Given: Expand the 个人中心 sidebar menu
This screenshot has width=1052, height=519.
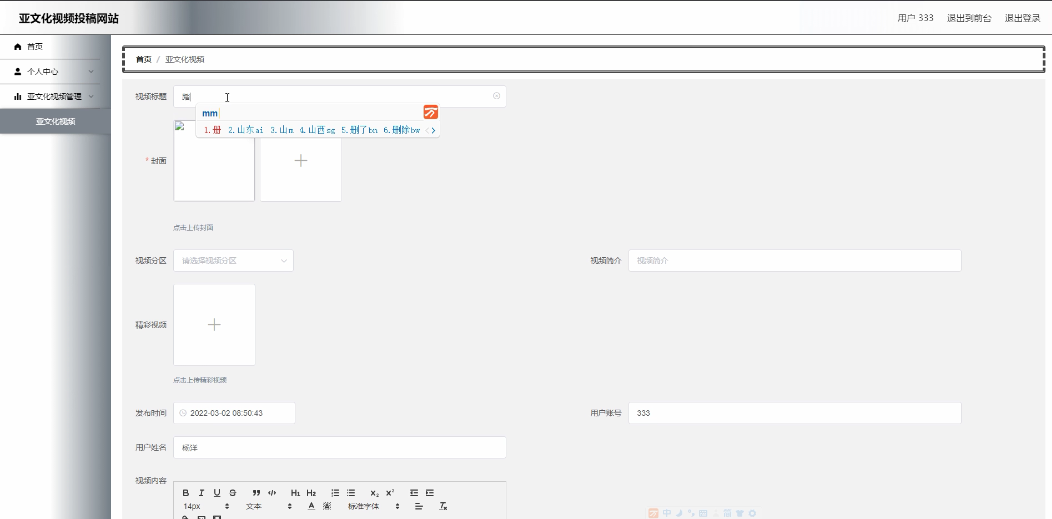Looking at the screenshot, I should click(55, 71).
